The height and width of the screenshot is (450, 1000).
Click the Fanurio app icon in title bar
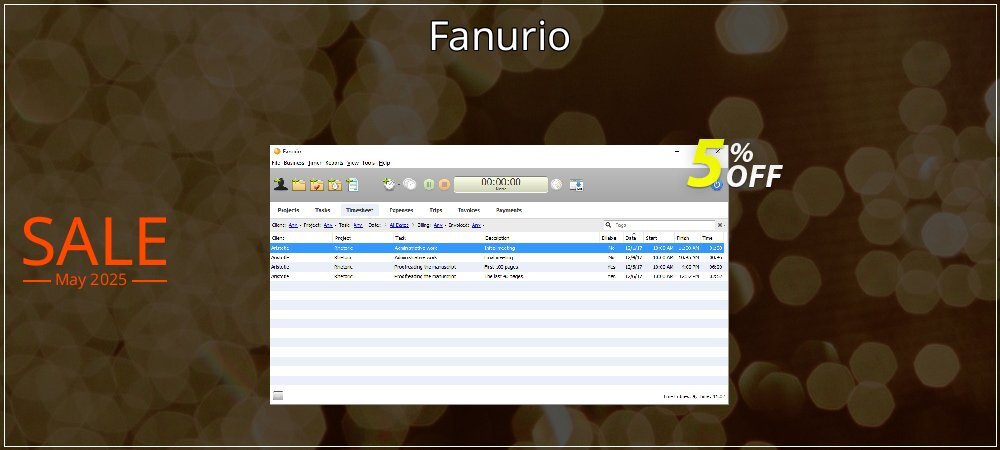coord(277,151)
